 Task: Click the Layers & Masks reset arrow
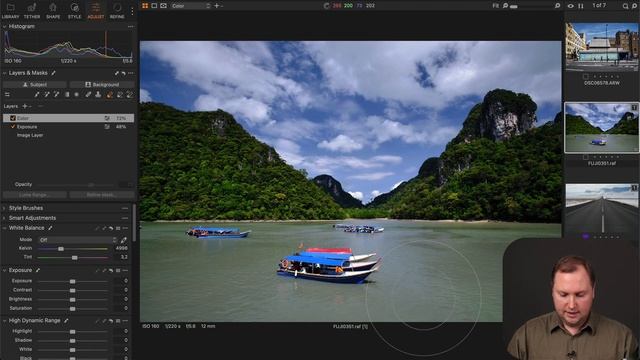point(123,73)
